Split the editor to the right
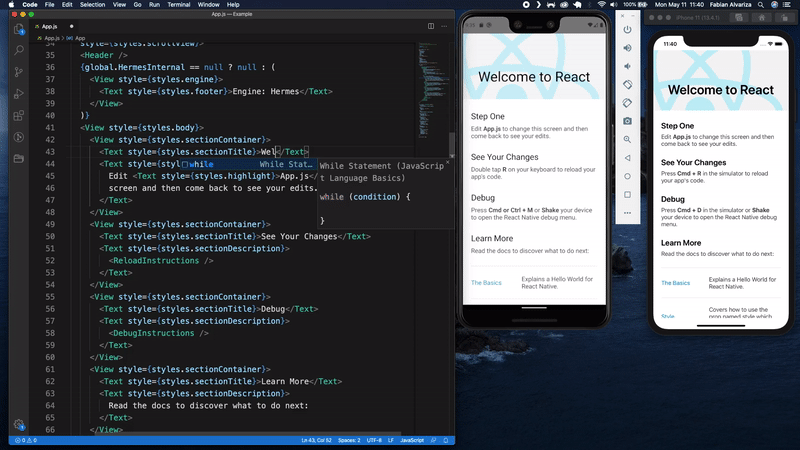This screenshot has width=800, height=450. [431, 26]
